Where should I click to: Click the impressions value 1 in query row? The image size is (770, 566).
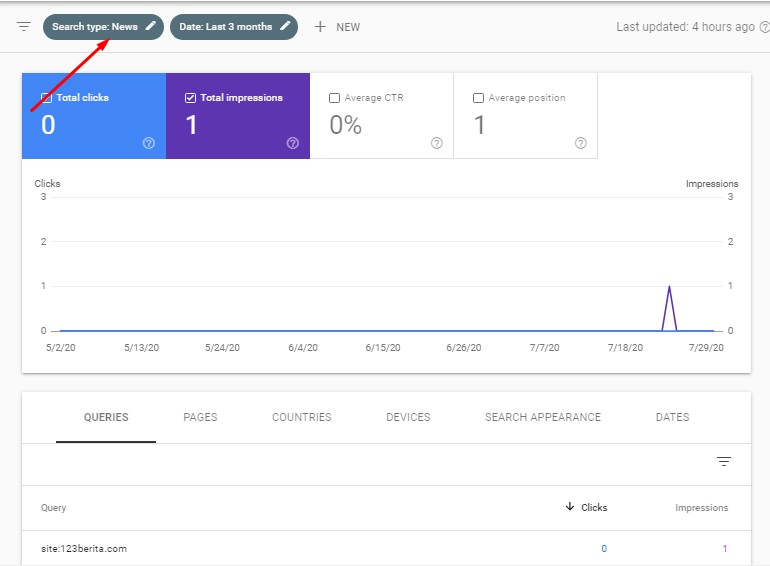click(x=725, y=548)
